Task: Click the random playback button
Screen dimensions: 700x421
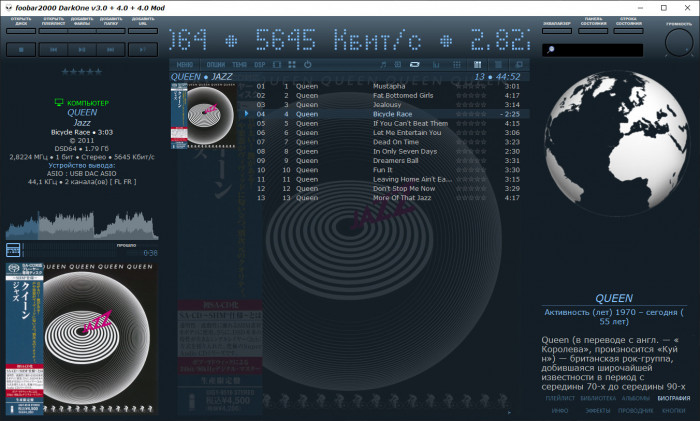Action: [x=143, y=50]
